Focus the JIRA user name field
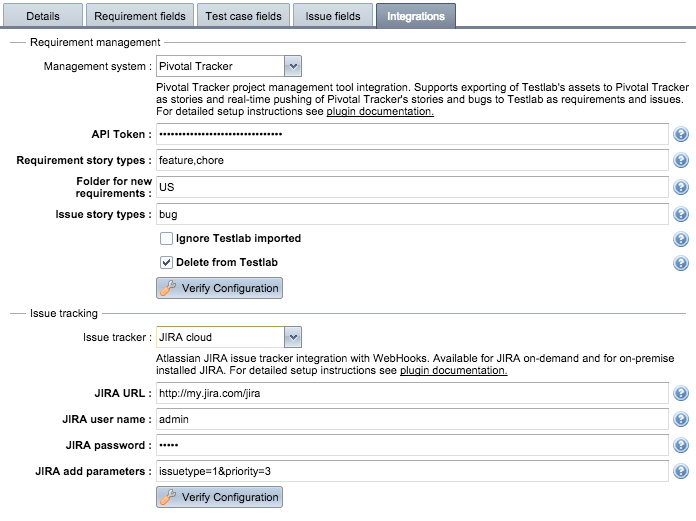This screenshot has height=521, width=696. (412, 419)
